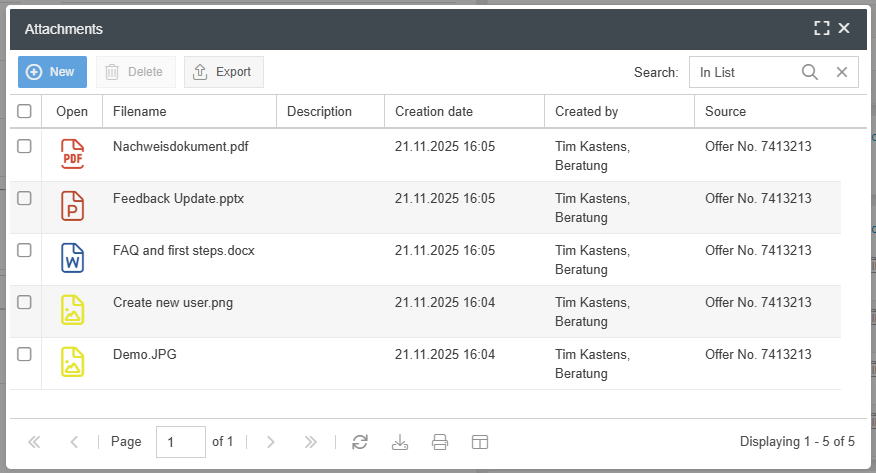
Task: Select the Demo.JPG row checkbox
Action: 25,354
